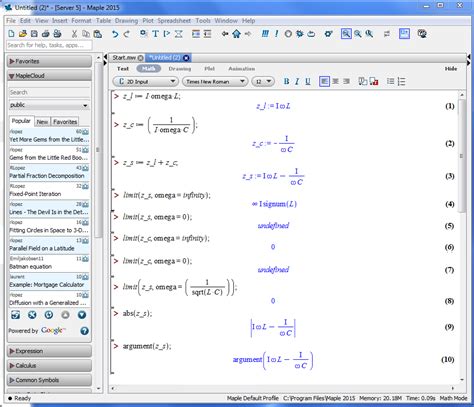
Task: Toggle bold formatting
Action: pos(286,81)
